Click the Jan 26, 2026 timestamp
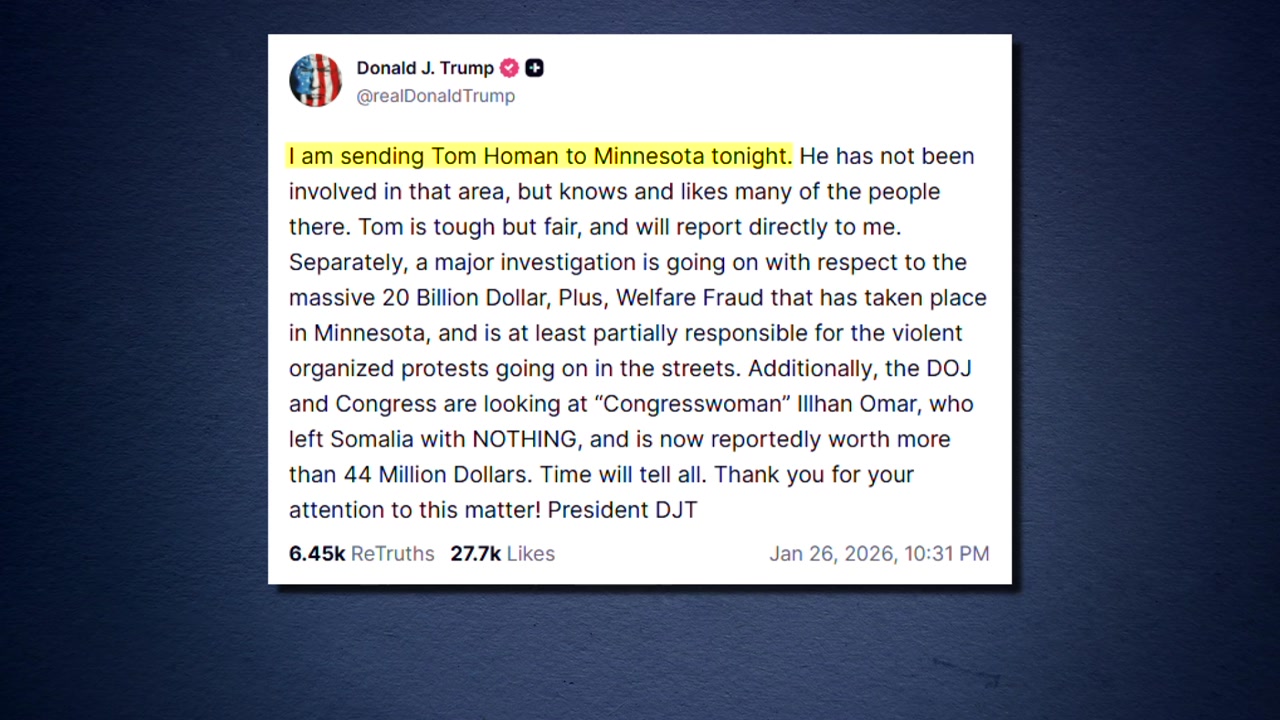 tap(878, 554)
